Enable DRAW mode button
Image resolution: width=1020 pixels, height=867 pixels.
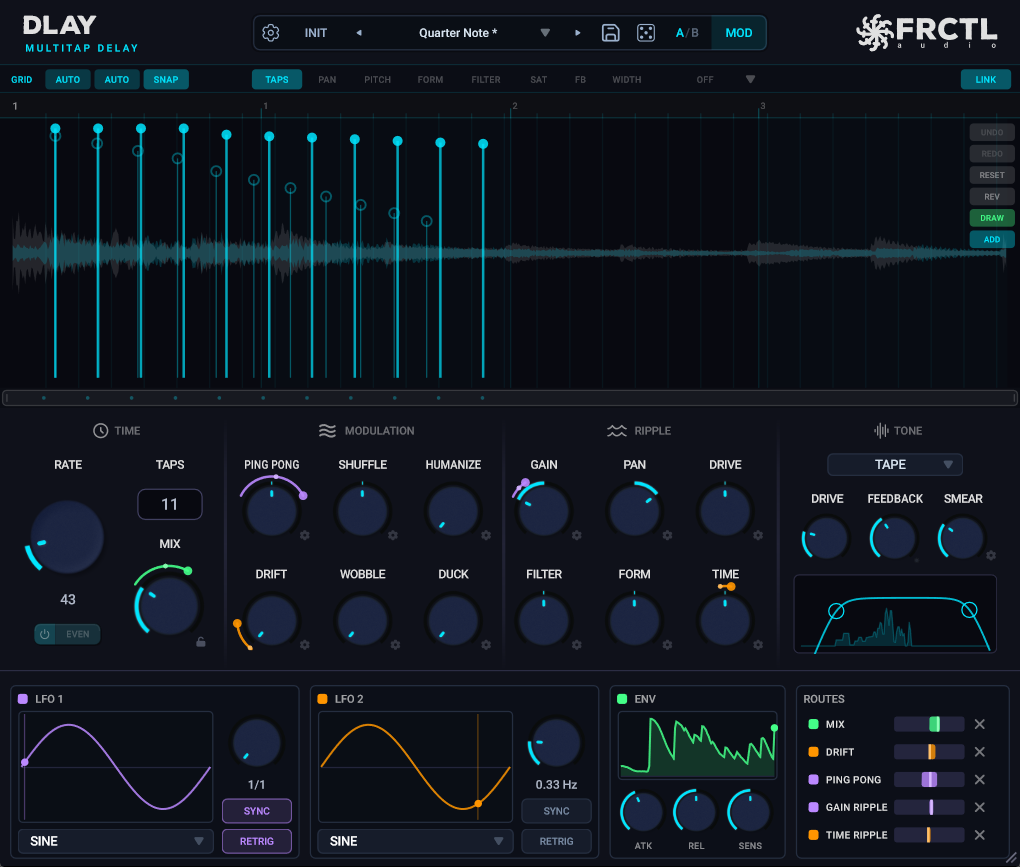click(992, 218)
